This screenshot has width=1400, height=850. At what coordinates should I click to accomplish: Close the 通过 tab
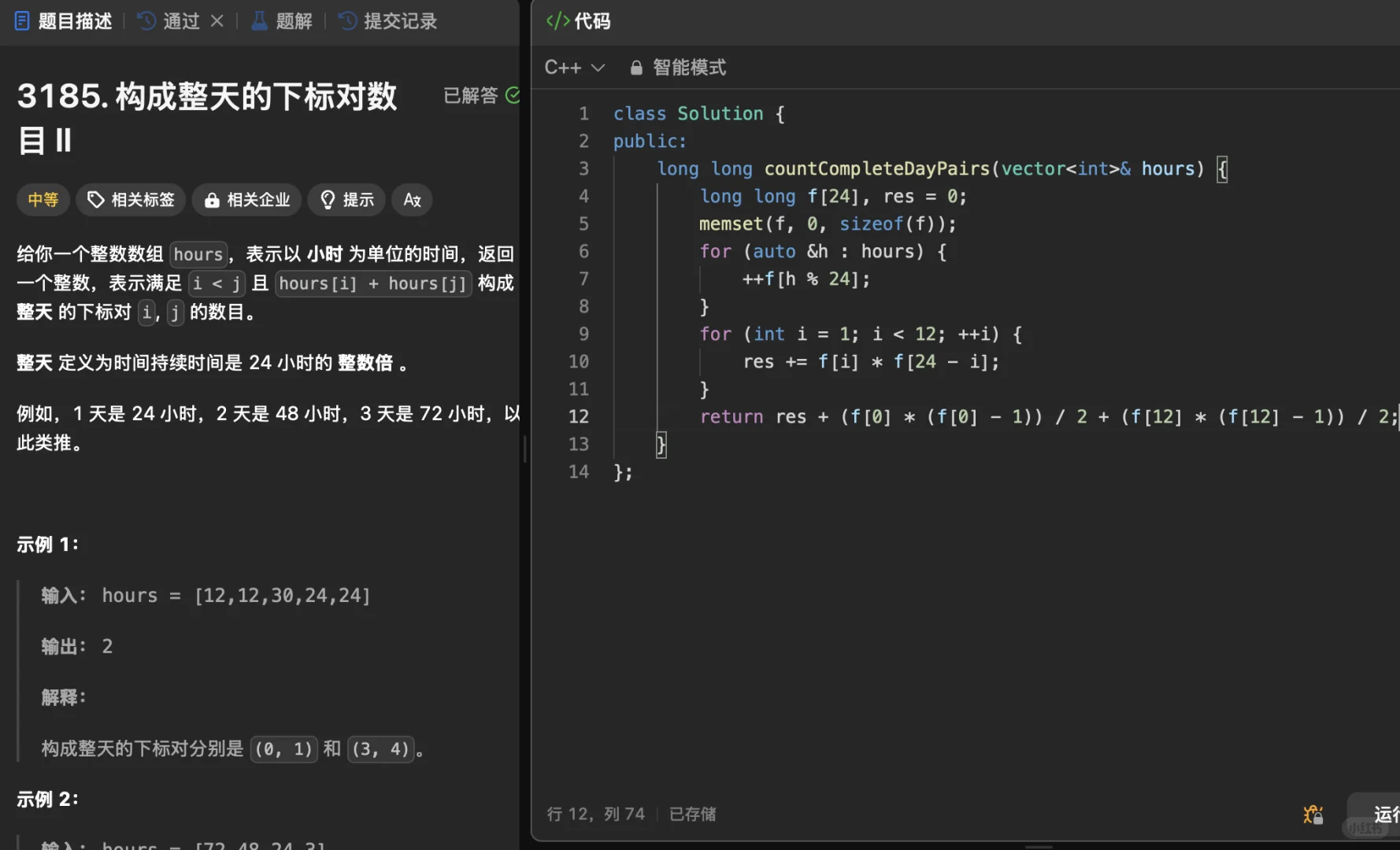[x=217, y=21]
